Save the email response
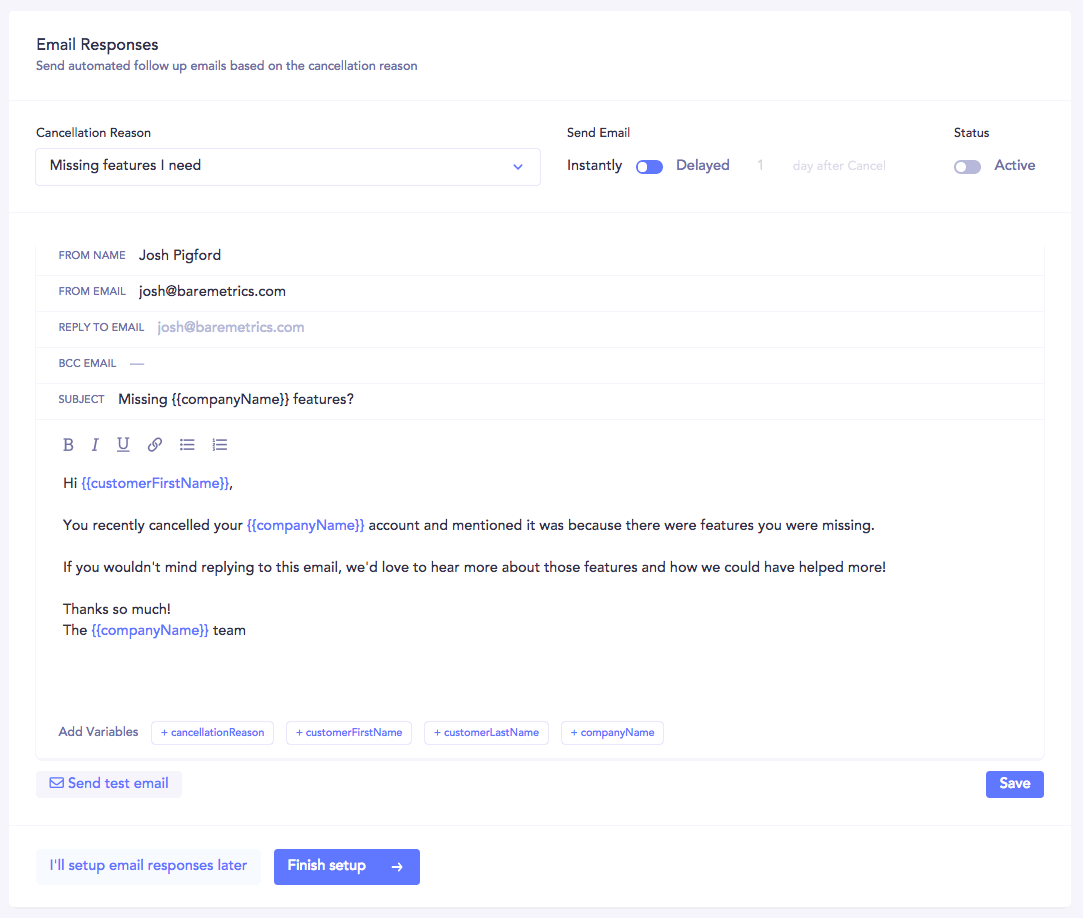Viewport: 1083px width, 918px height. tap(1014, 784)
